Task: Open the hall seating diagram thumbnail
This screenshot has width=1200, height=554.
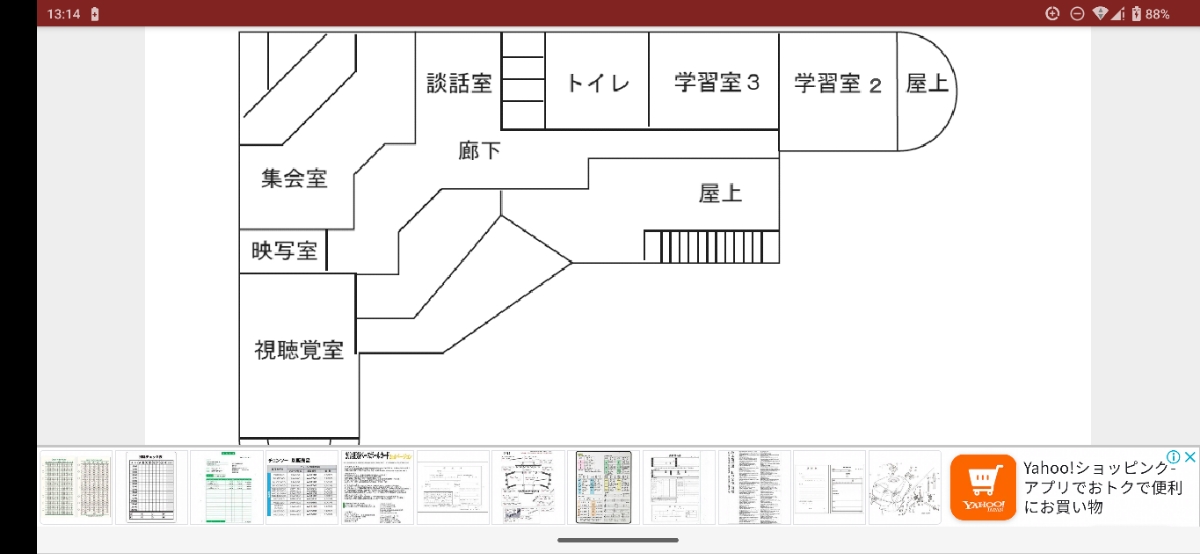Action: [528, 487]
